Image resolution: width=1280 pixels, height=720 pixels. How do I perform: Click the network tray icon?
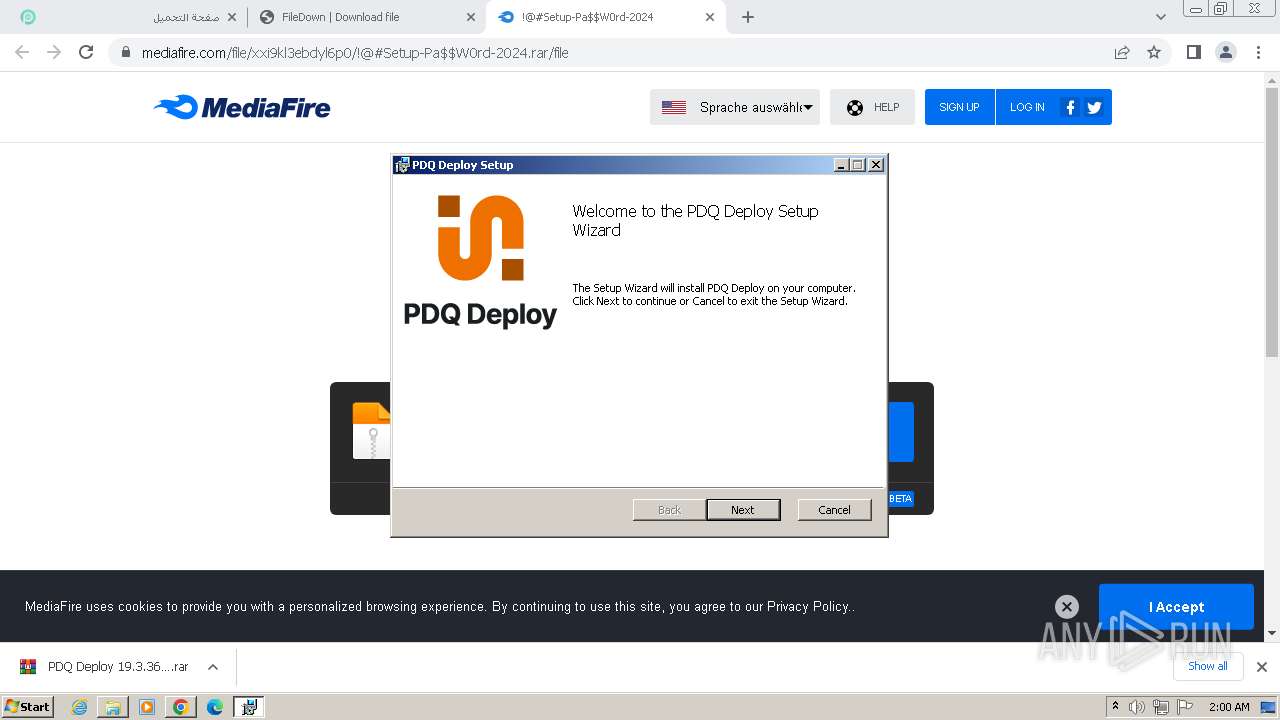(1161, 707)
